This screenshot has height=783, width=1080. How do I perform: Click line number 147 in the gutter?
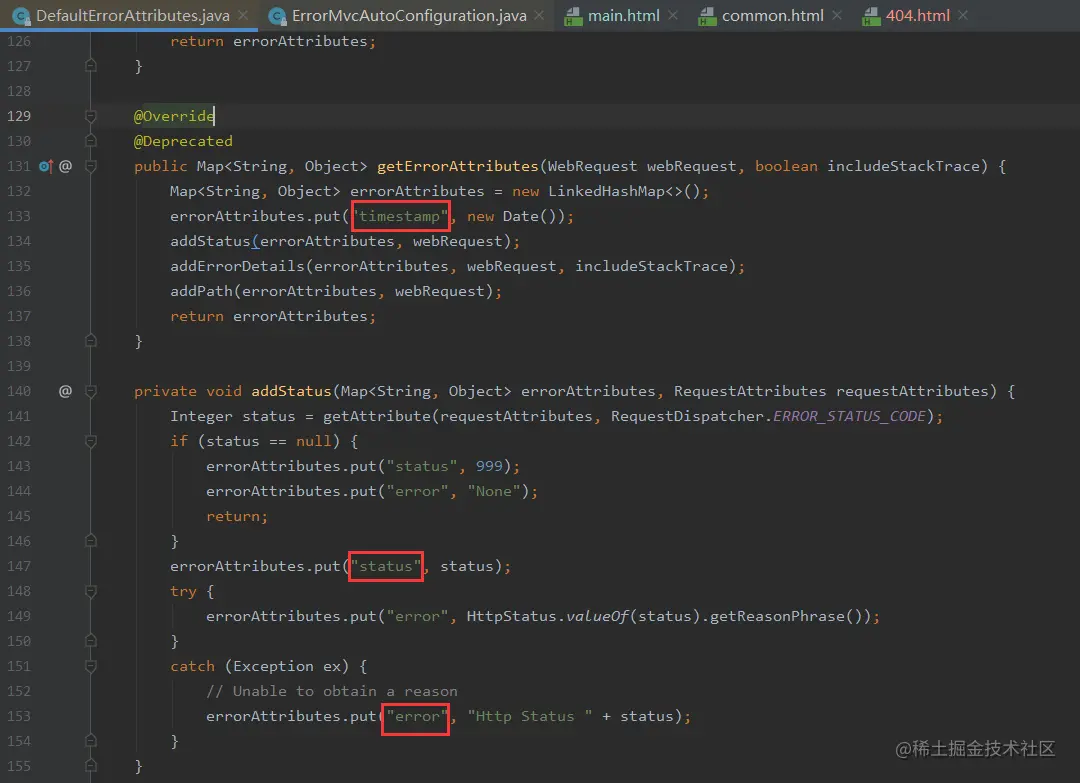pos(19,566)
